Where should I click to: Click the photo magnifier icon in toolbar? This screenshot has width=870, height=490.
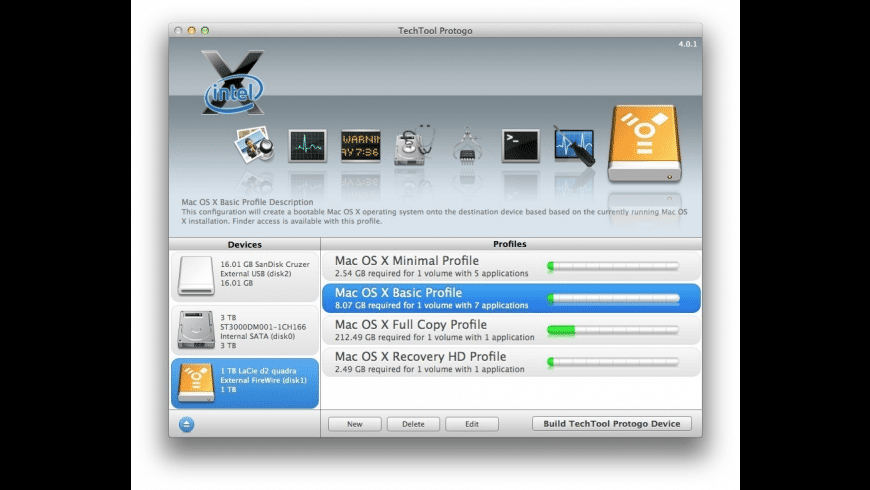255,145
